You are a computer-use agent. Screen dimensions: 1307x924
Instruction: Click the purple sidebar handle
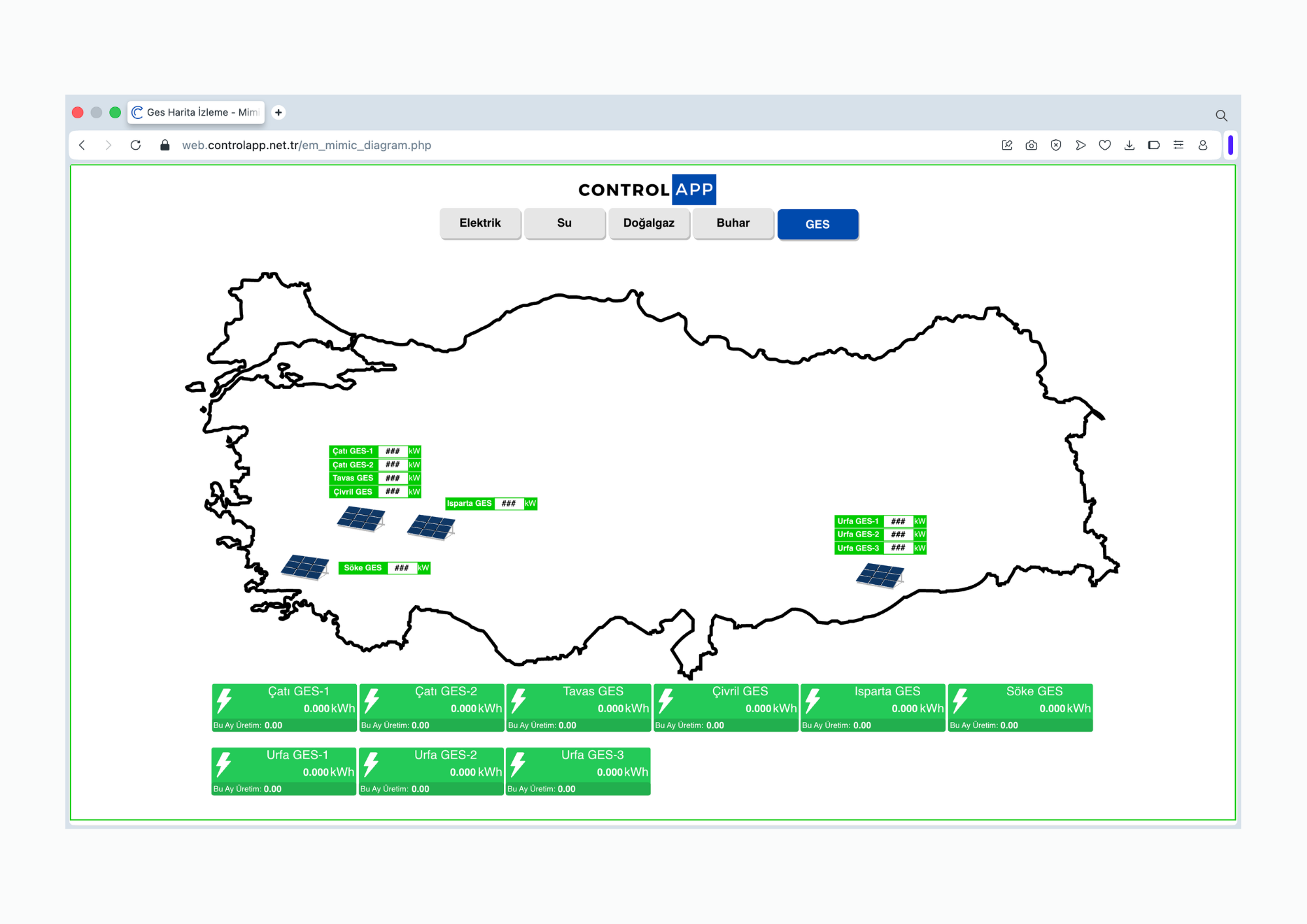pos(1231,145)
